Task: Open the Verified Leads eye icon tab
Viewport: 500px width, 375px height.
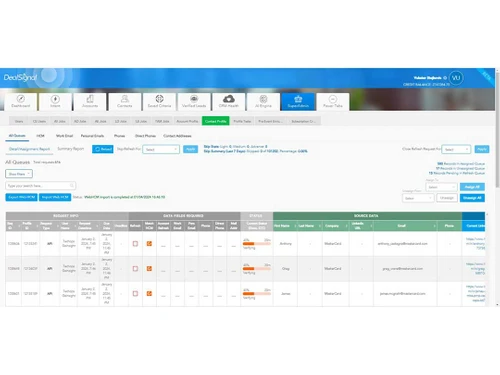Action: [x=194, y=102]
